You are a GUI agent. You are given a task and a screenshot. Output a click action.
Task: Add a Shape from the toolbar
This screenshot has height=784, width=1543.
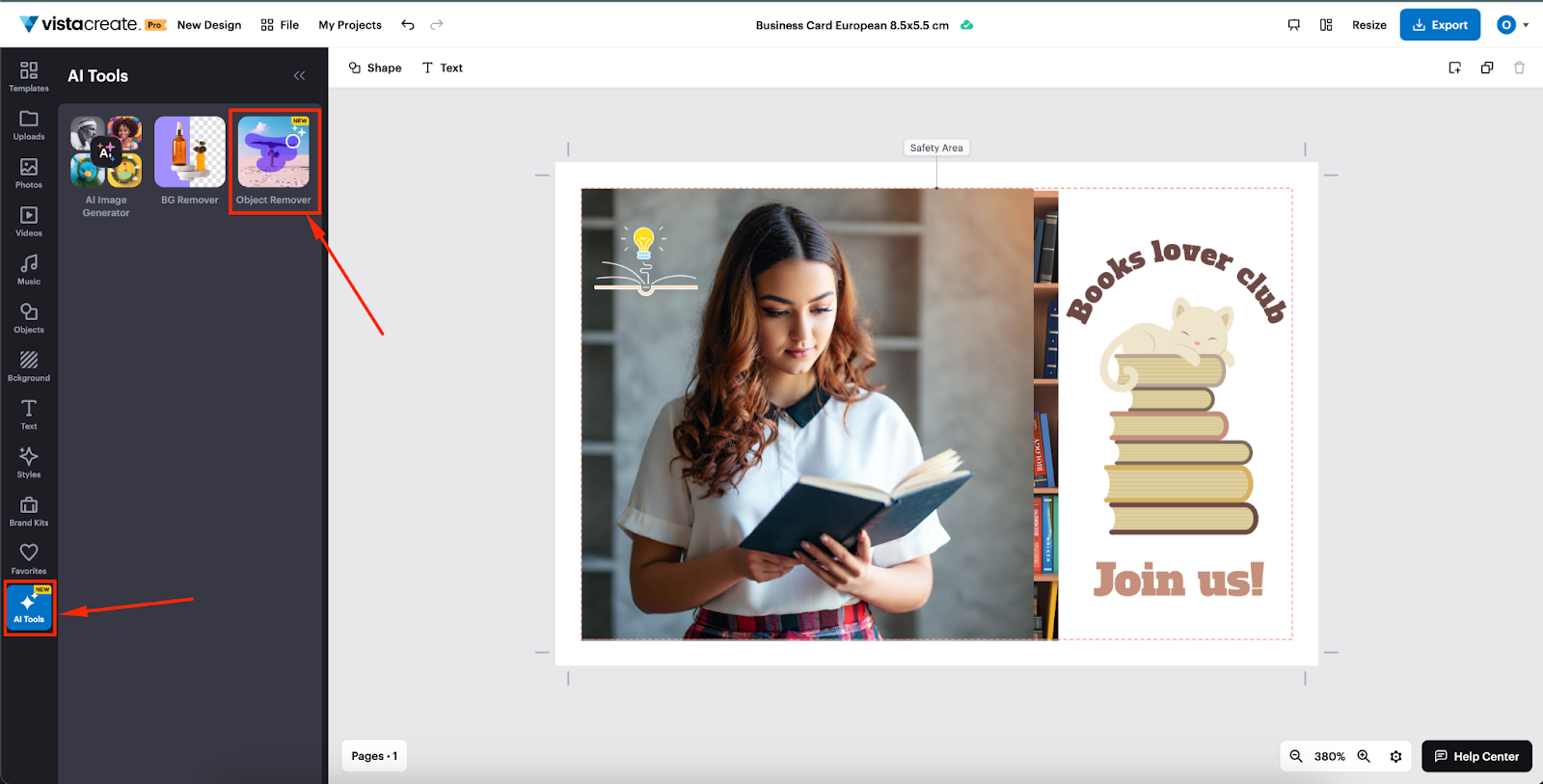pyautogui.click(x=375, y=68)
